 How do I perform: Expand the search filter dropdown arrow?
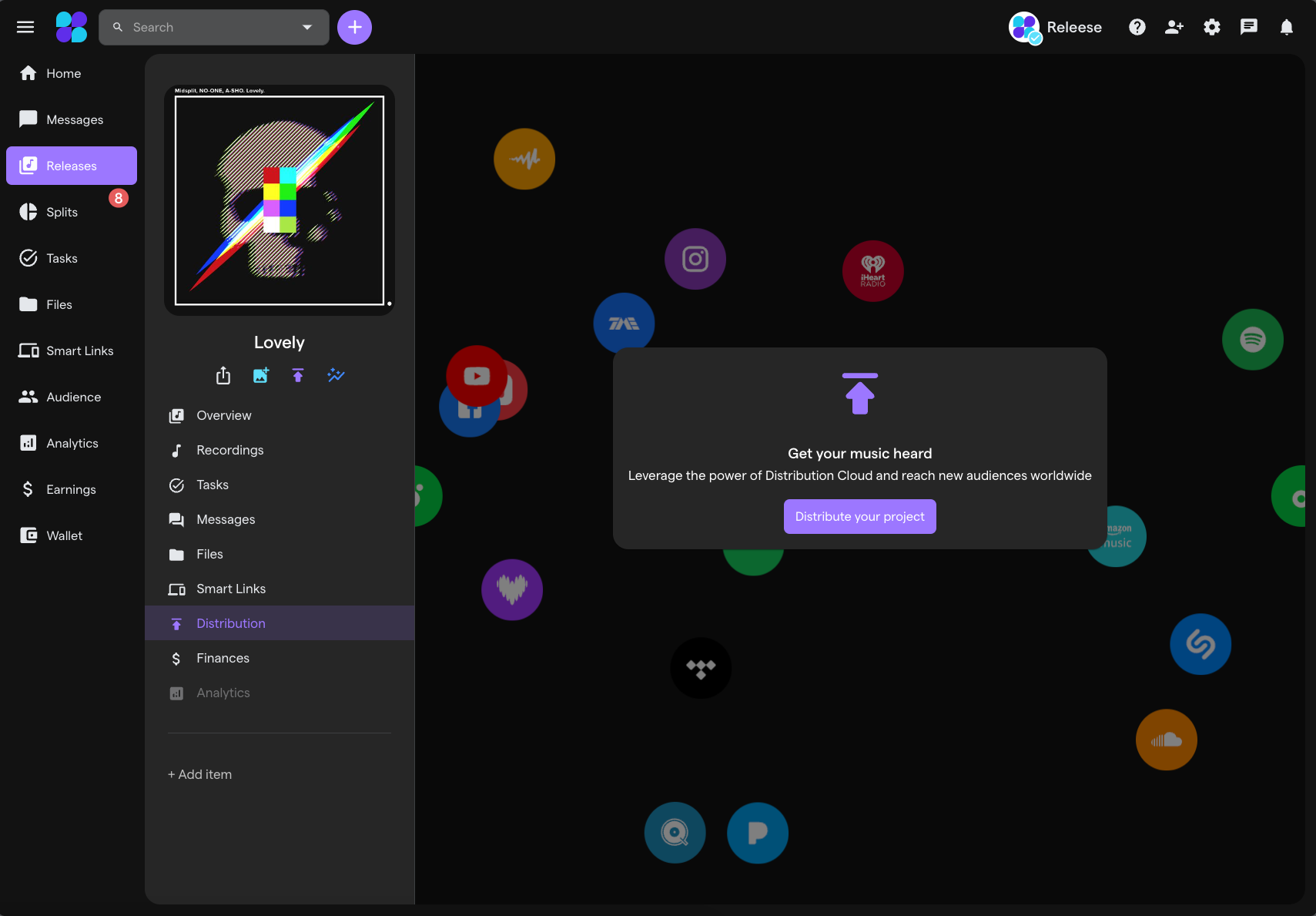click(307, 27)
